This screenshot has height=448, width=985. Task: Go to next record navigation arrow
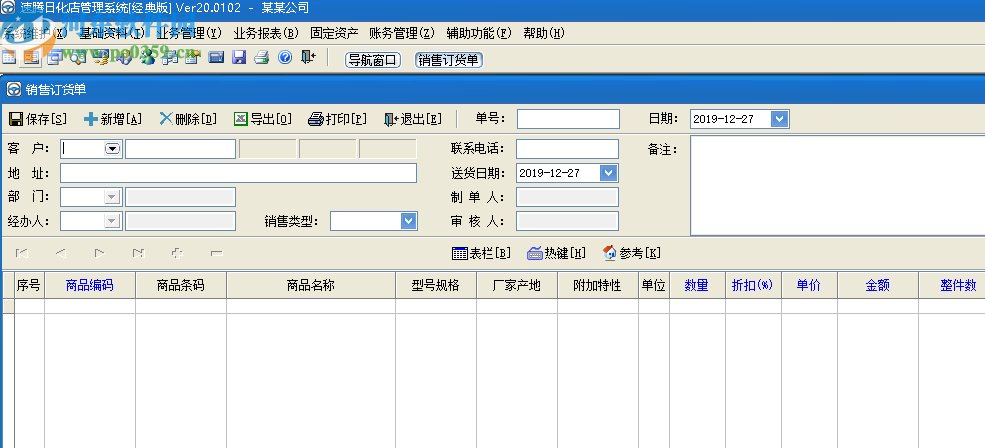click(99, 253)
